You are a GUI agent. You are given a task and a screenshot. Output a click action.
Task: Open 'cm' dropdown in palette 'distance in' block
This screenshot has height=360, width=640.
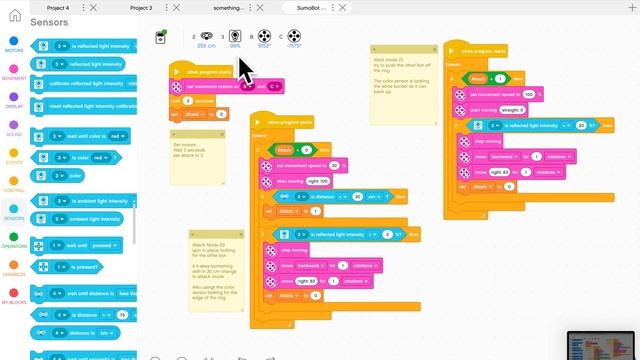click(x=106, y=333)
